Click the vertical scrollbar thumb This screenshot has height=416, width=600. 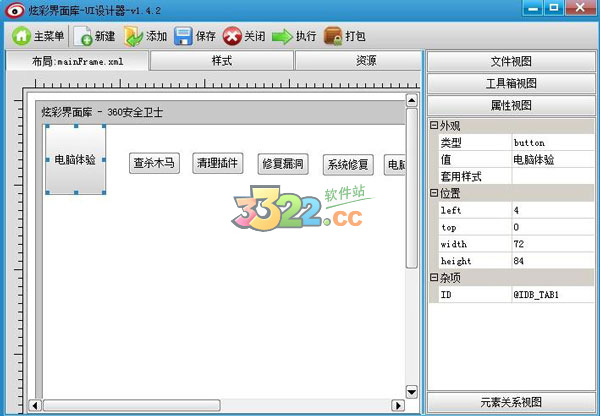click(x=411, y=188)
